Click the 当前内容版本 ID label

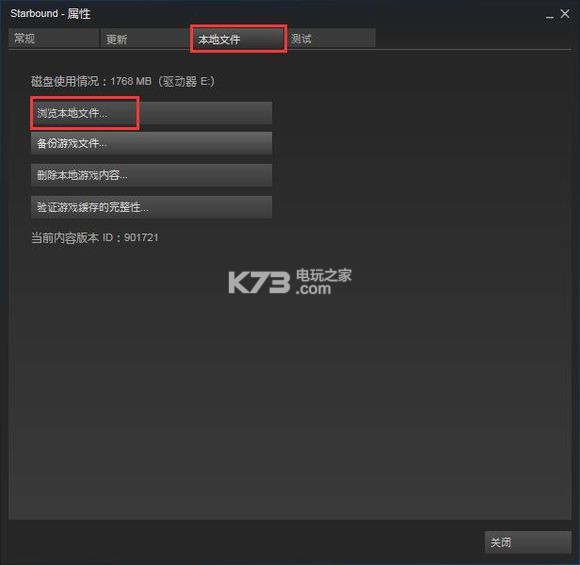pyautogui.click(x=72, y=238)
